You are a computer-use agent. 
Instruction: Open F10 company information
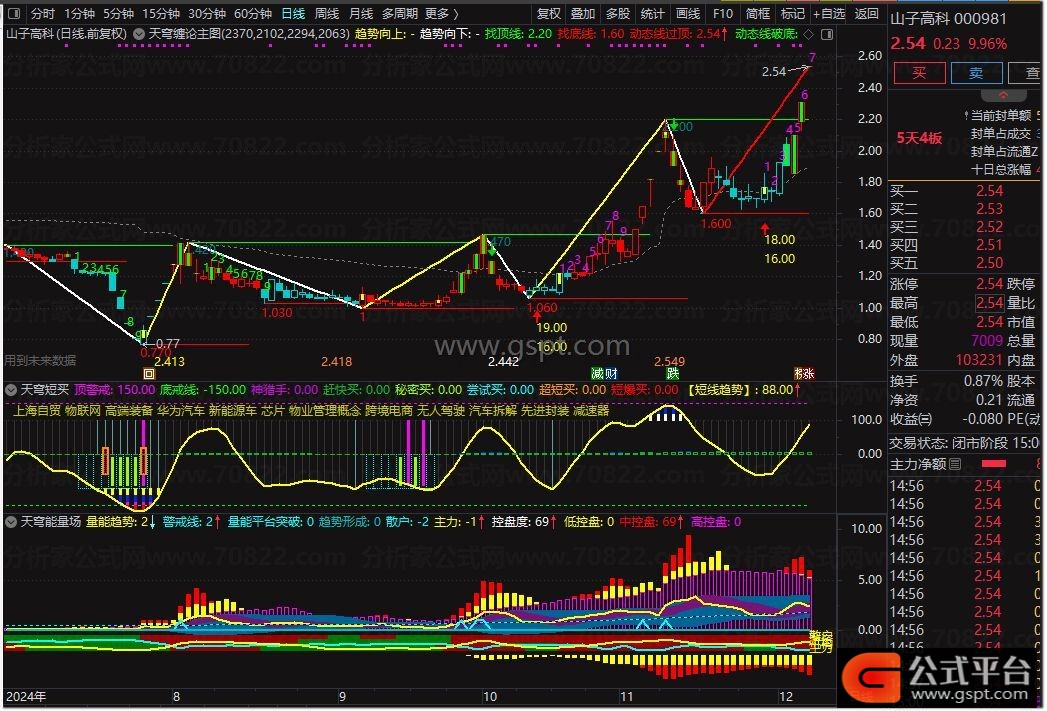722,13
